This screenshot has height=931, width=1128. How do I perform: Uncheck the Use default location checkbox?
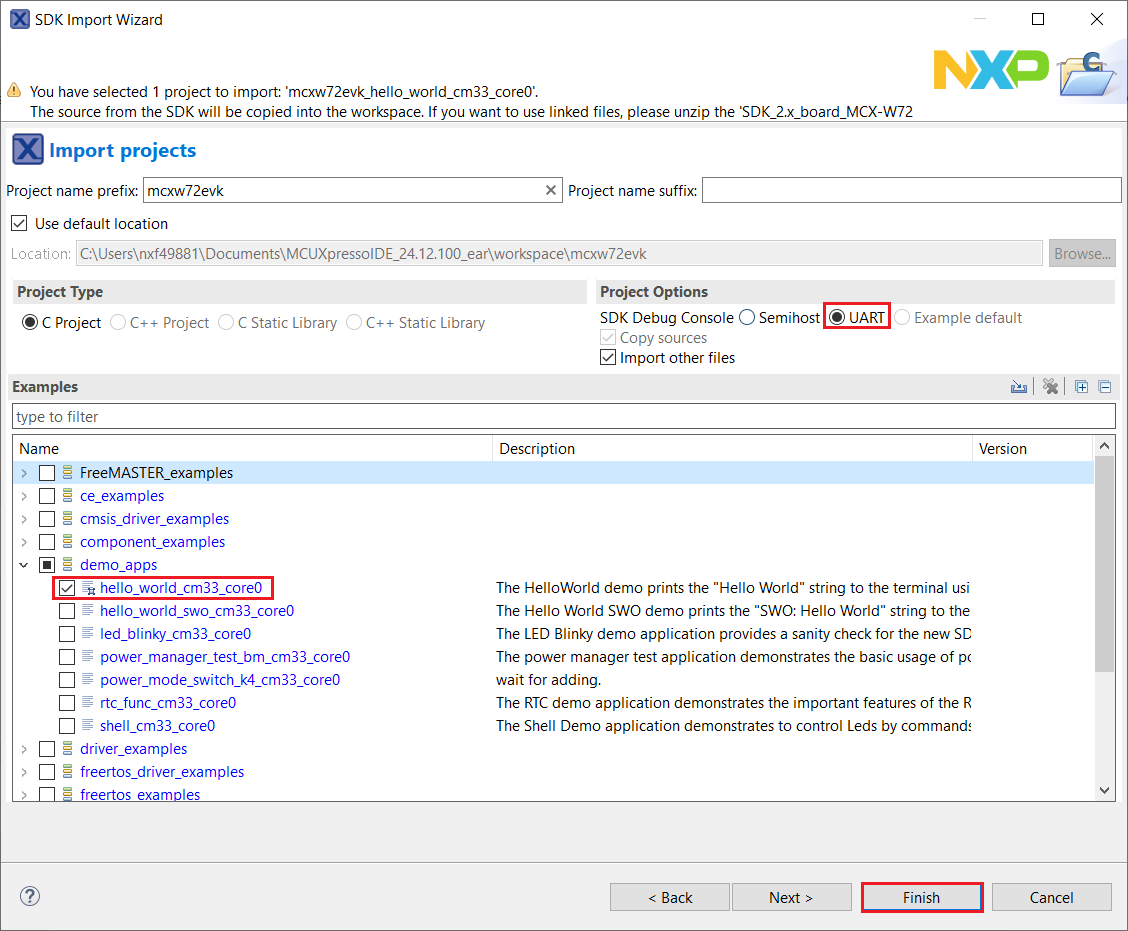tap(19, 223)
